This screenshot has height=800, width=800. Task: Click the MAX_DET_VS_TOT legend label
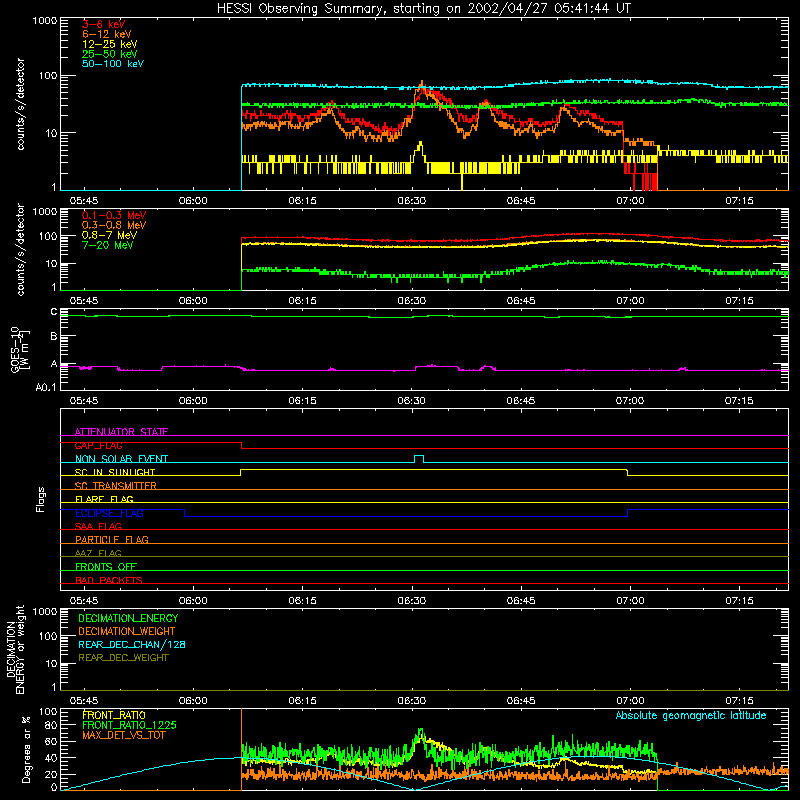[123, 735]
